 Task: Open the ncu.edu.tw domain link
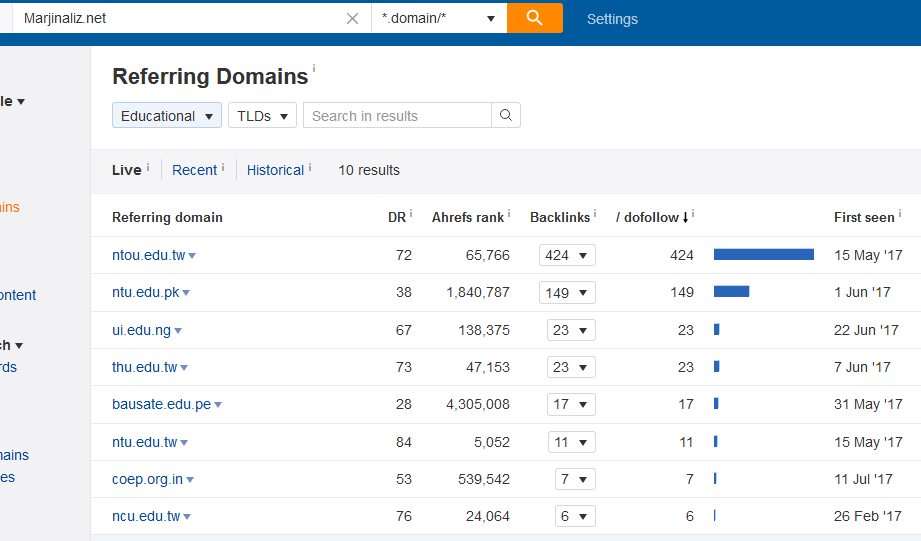tap(146, 516)
